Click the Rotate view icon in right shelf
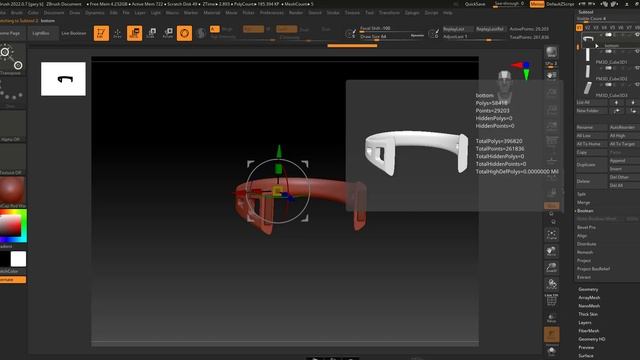 tap(551, 284)
